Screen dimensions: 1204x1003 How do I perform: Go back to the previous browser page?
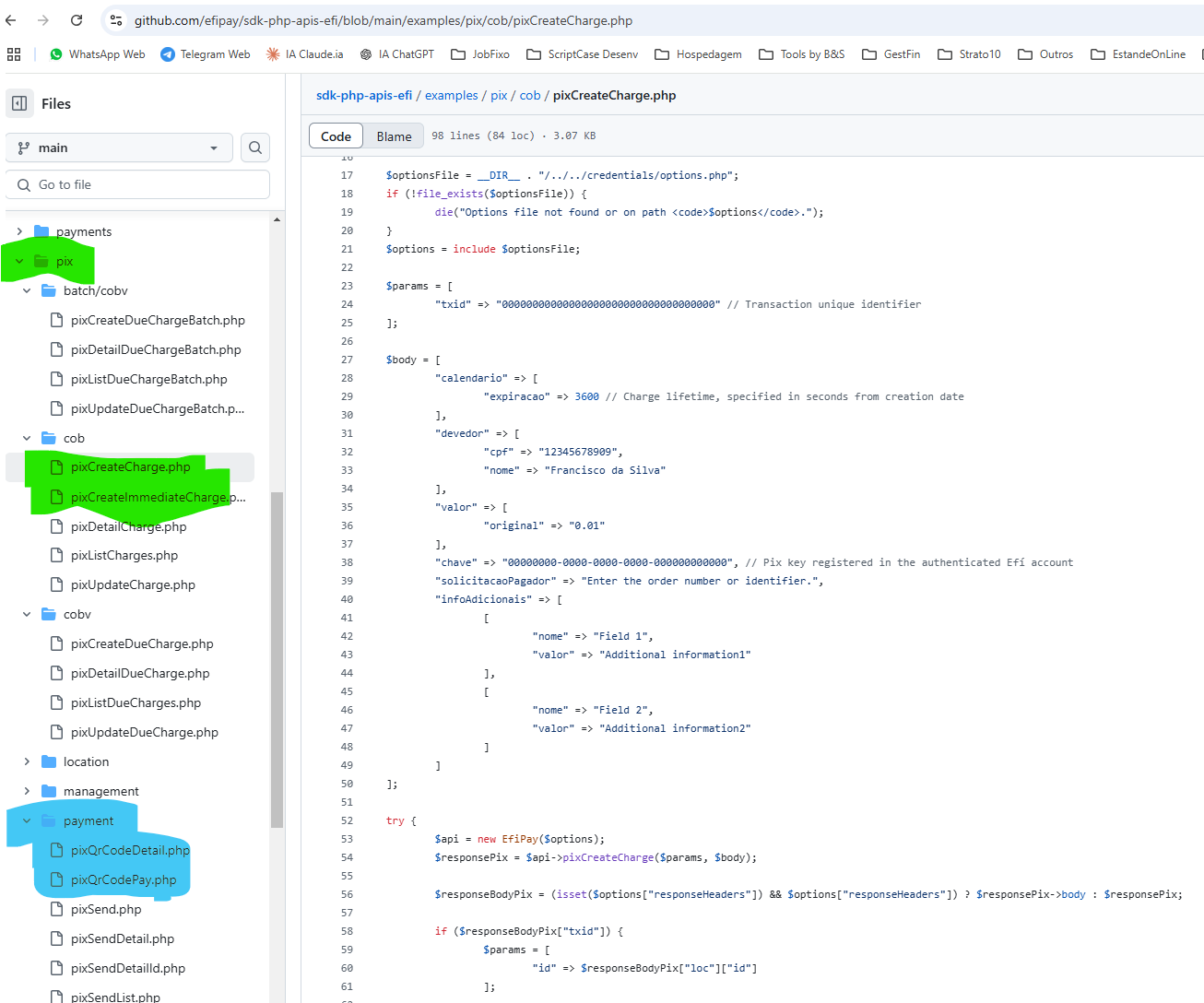click(11, 20)
